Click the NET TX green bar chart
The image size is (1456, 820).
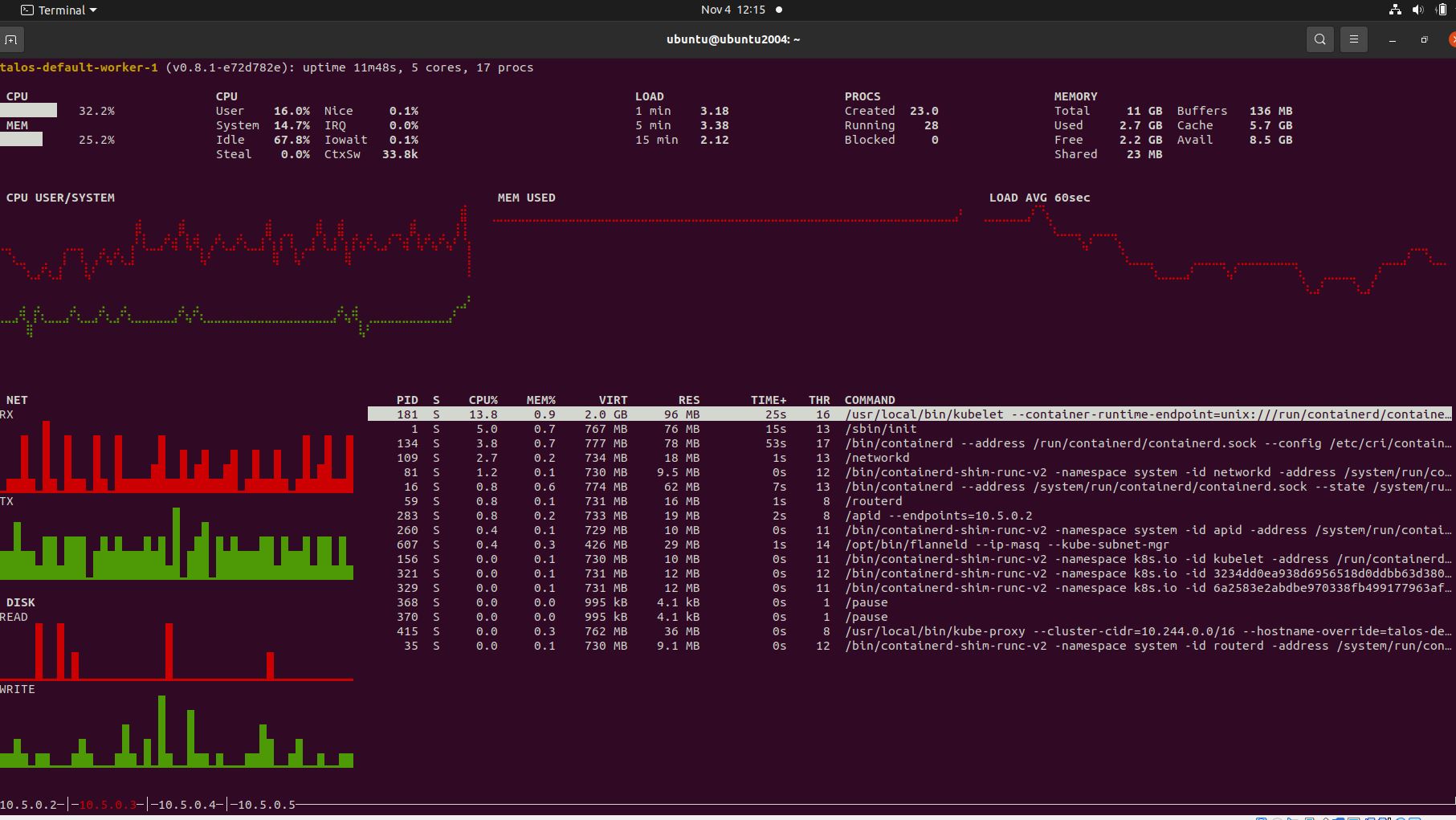177,543
